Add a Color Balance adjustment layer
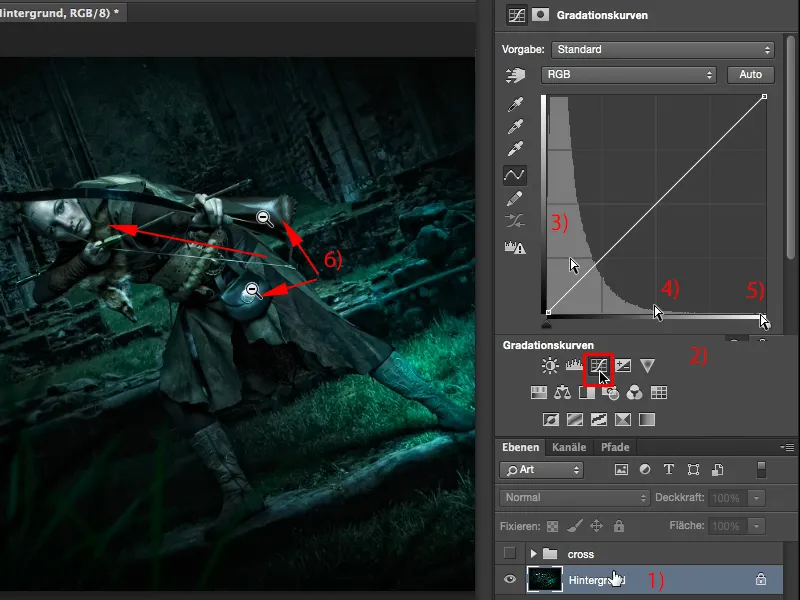The width and height of the screenshot is (800, 600). (x=563, y=392)
